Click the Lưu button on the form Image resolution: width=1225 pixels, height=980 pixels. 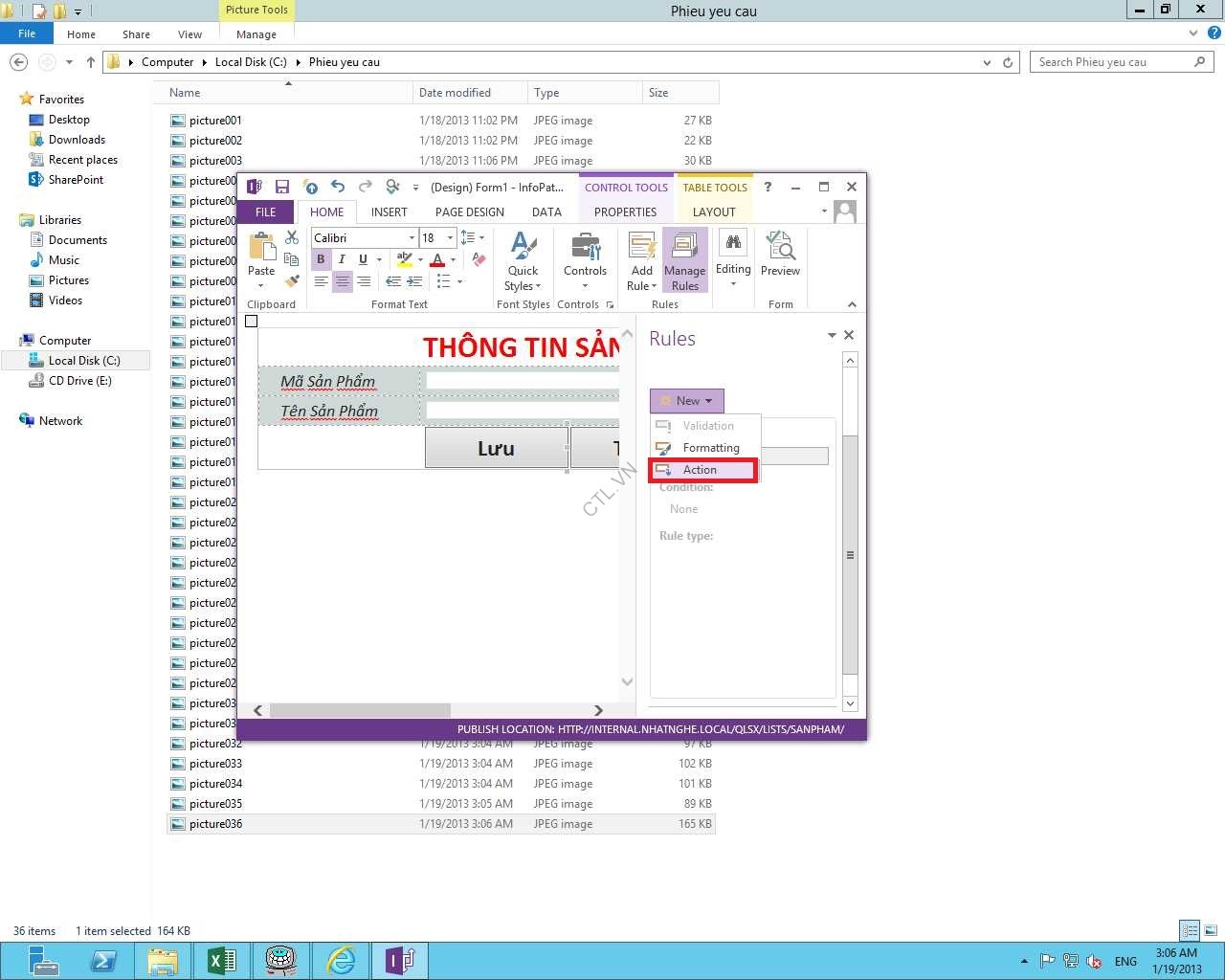[496, 448]
